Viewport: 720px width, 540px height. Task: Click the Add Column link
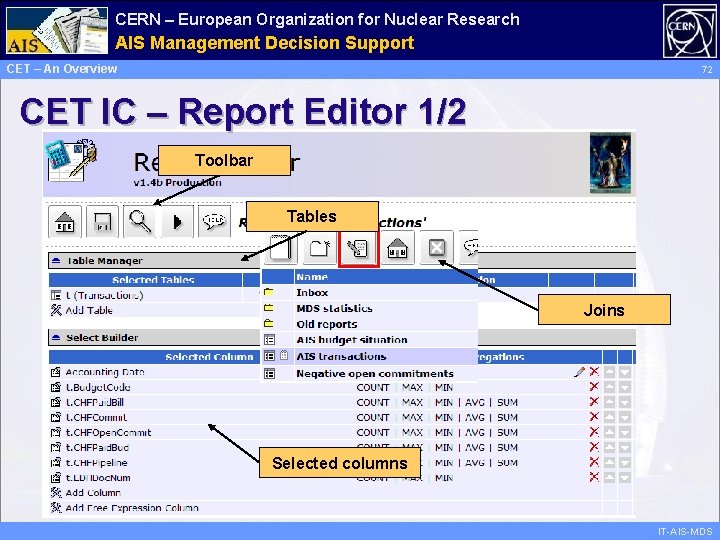coord(93,493)
